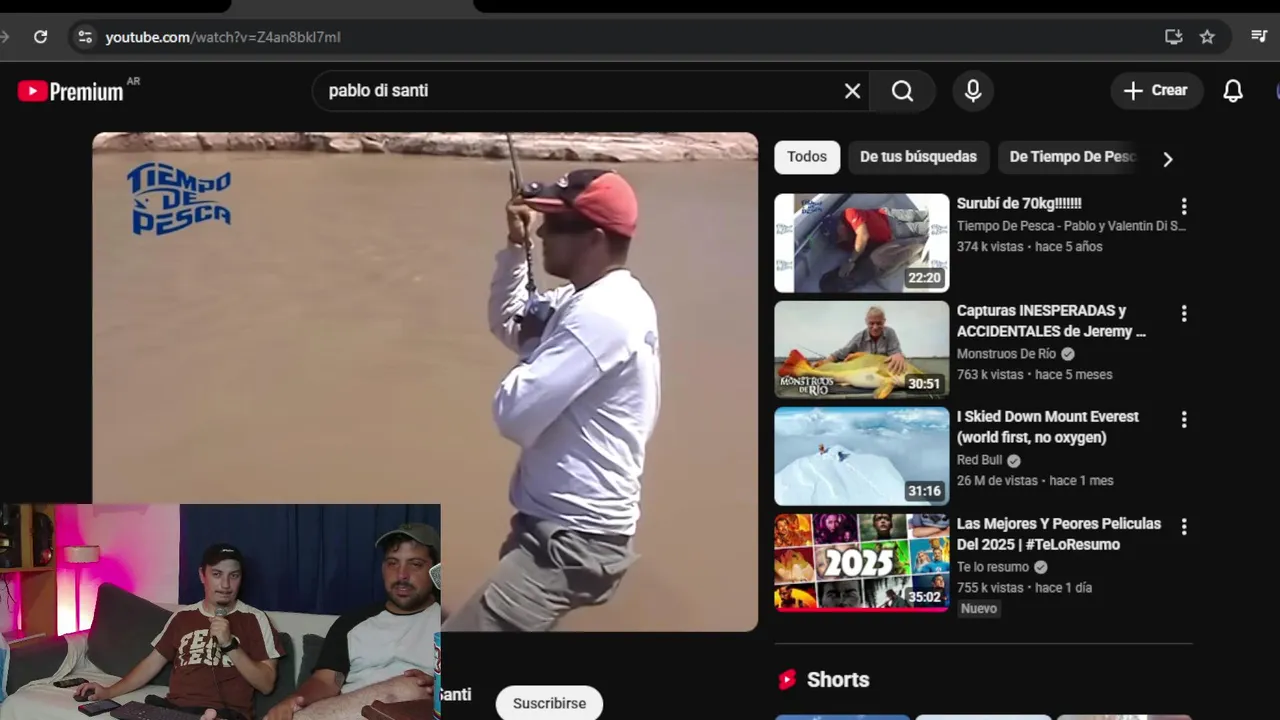Click the Shorts section heading
The width and height of the screenshot is (1280, 720).
click(838, 680)
